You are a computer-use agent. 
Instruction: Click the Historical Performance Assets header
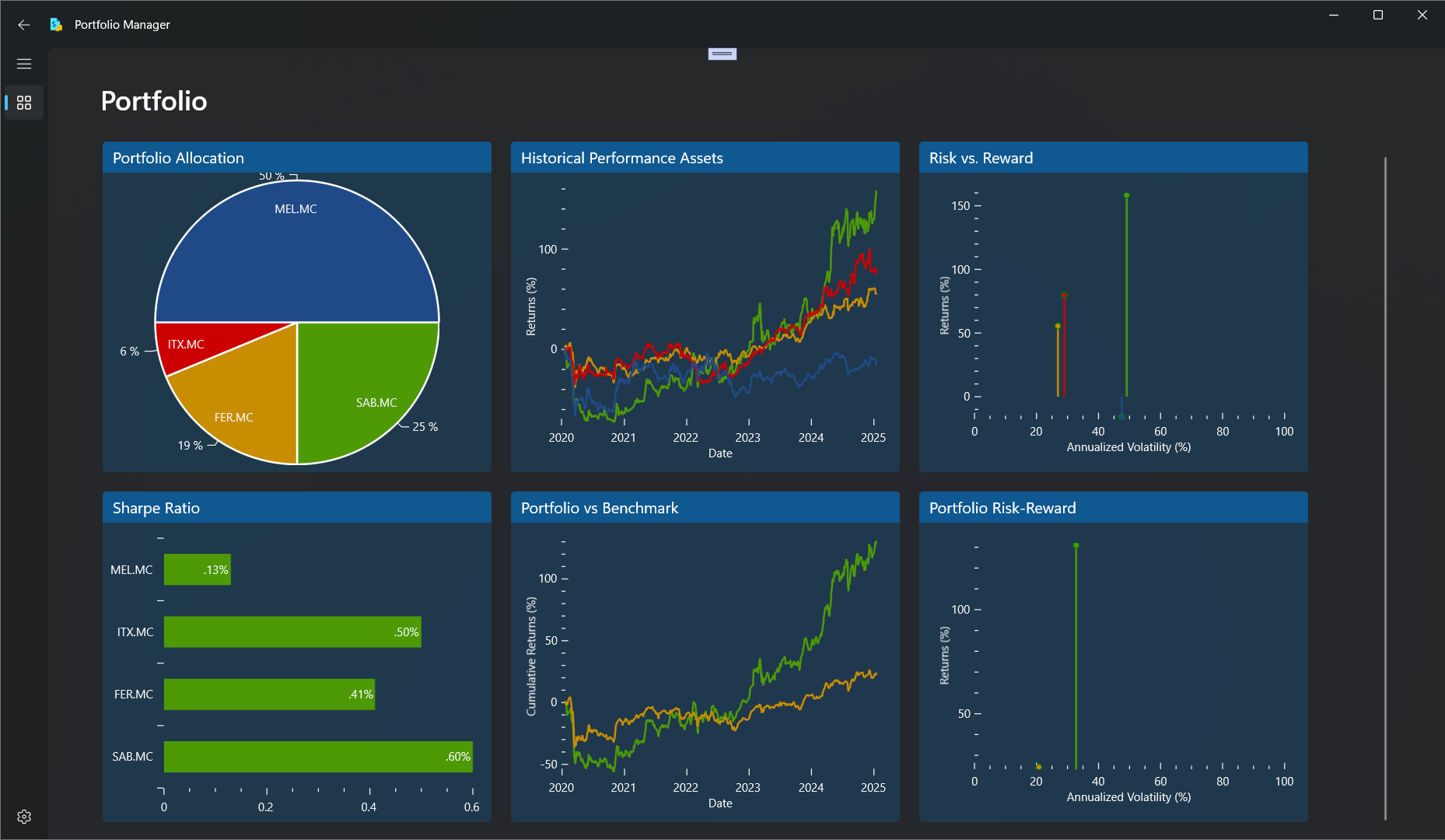click(x=705, y=158)
